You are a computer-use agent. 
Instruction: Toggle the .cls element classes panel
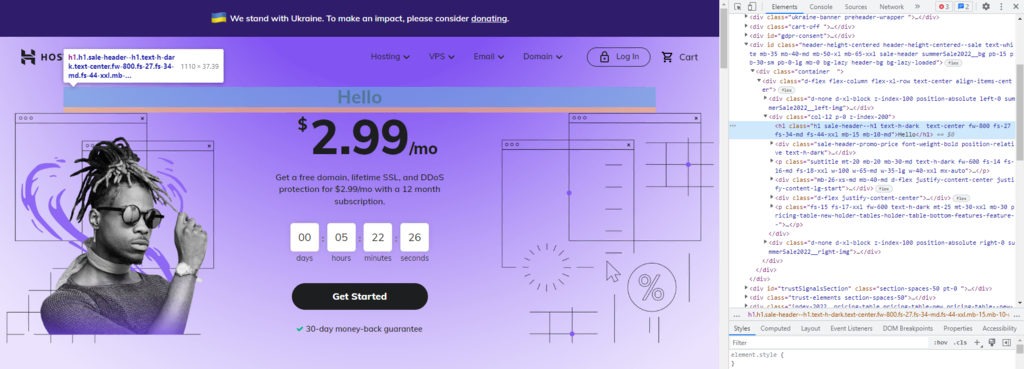tap(960, 342)
